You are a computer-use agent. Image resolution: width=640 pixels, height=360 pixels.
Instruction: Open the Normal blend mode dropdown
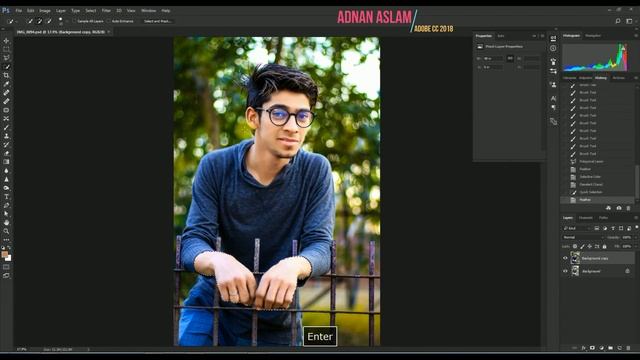[582, 237]
